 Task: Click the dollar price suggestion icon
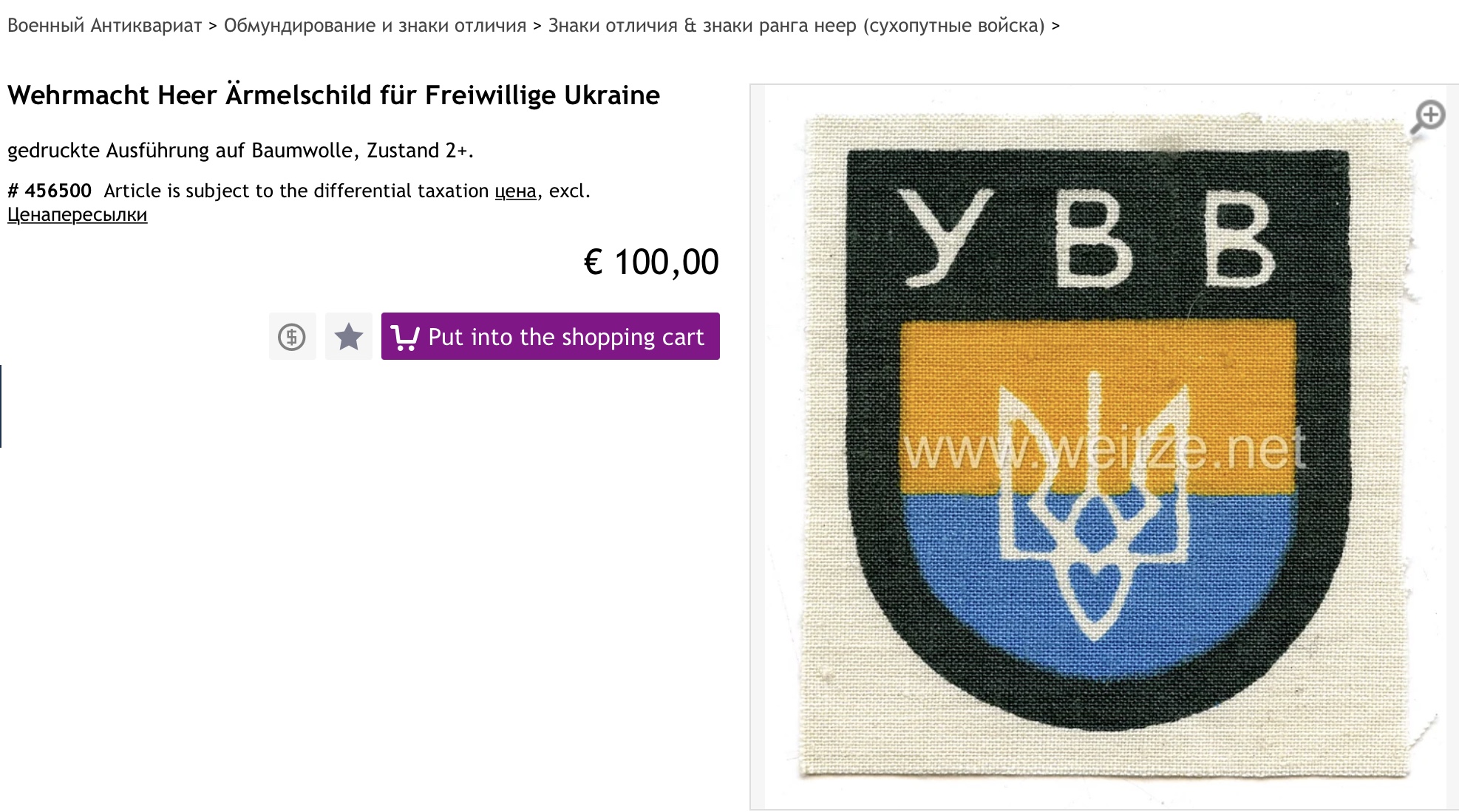(x=292, y=336)
